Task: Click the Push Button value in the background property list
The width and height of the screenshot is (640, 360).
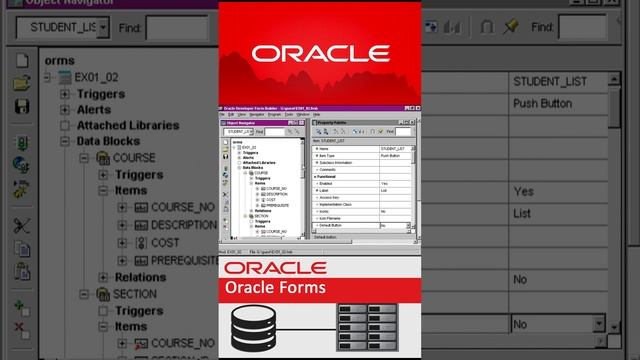Action: point(542,104)
